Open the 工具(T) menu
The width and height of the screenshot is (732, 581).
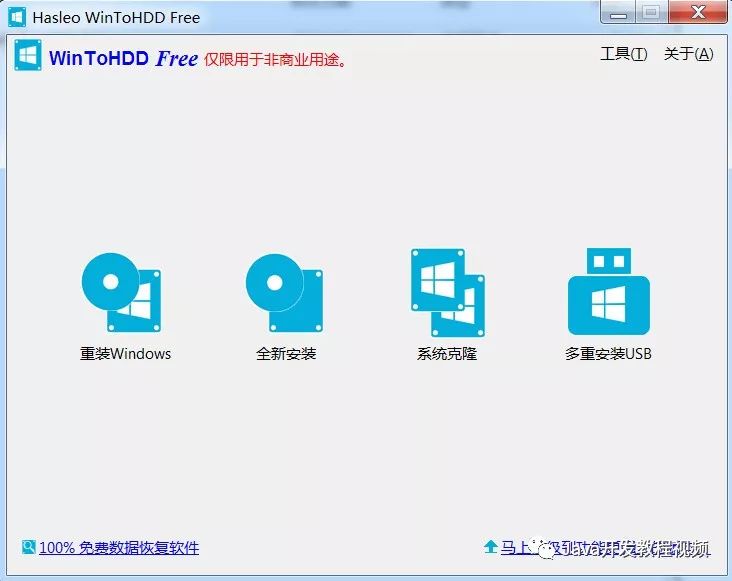(624, 54)
